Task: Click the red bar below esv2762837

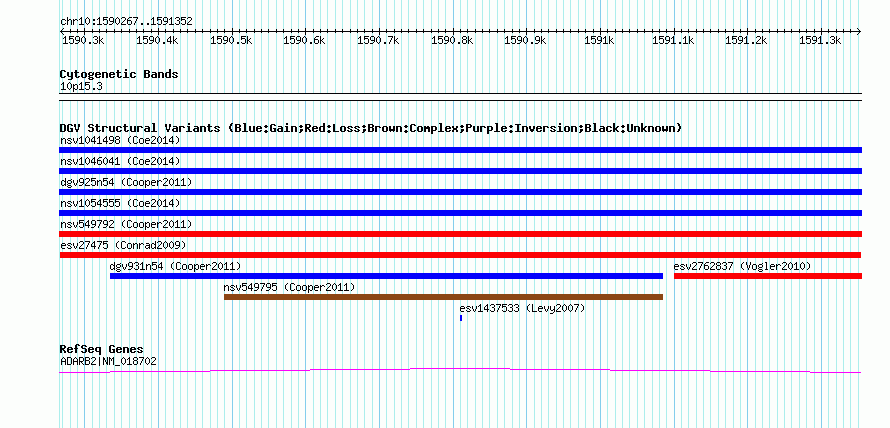Action: [x=768, y=276]
